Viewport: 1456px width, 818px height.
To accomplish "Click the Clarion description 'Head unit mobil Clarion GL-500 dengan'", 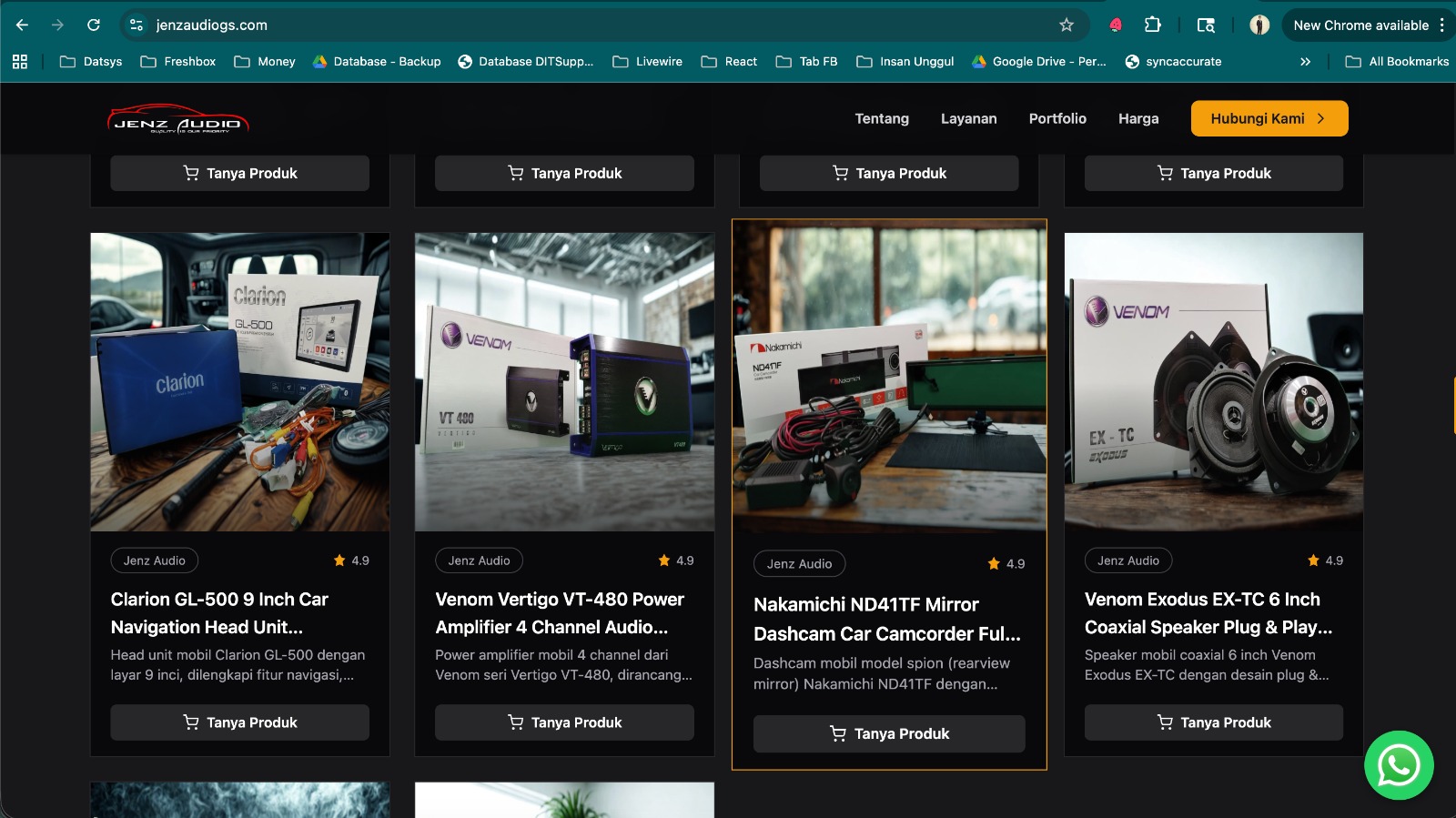I will [x=238, y=655].
